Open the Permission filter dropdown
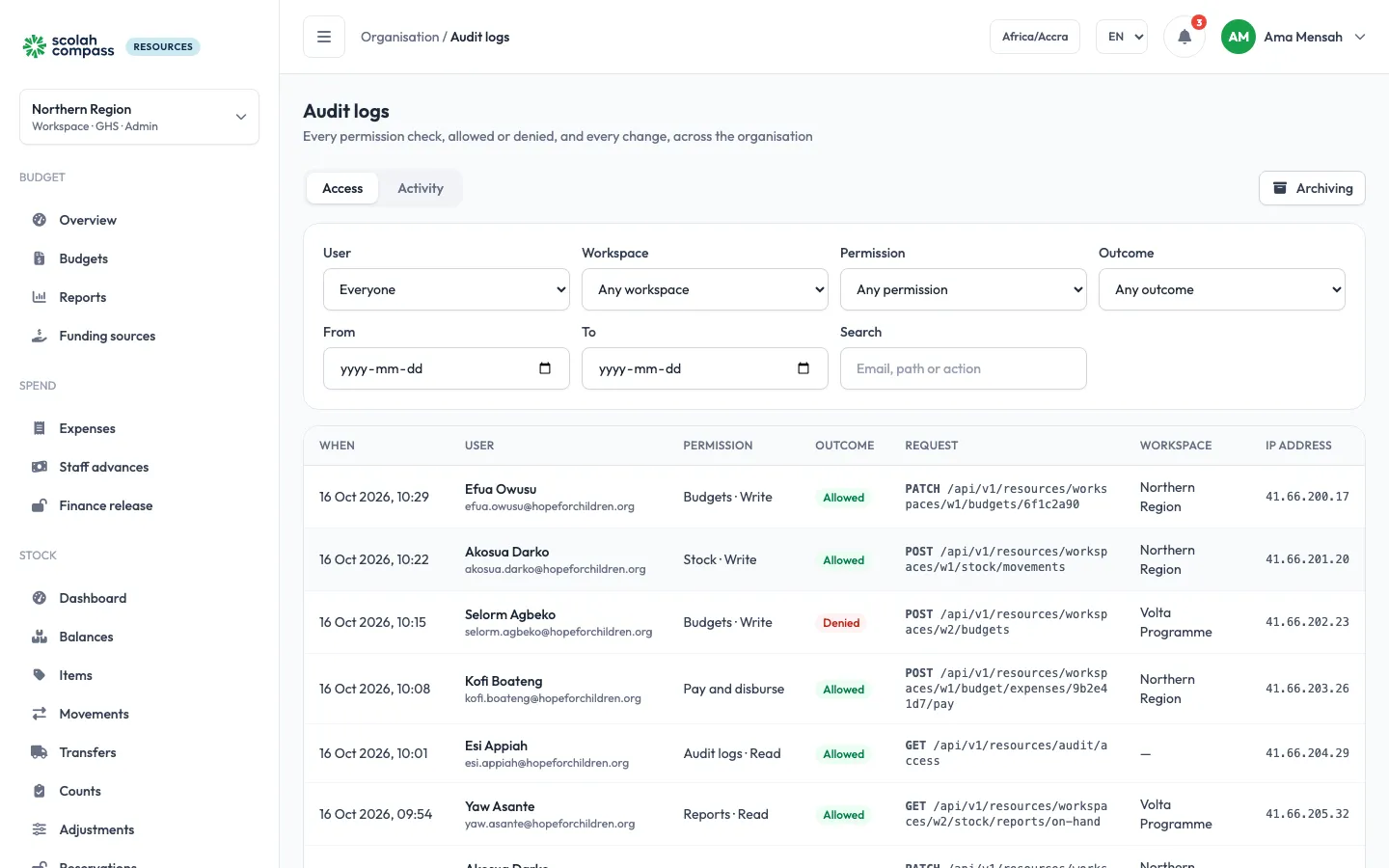The height and width of the screenshot is (868, 1389). [x=964, y=289]
